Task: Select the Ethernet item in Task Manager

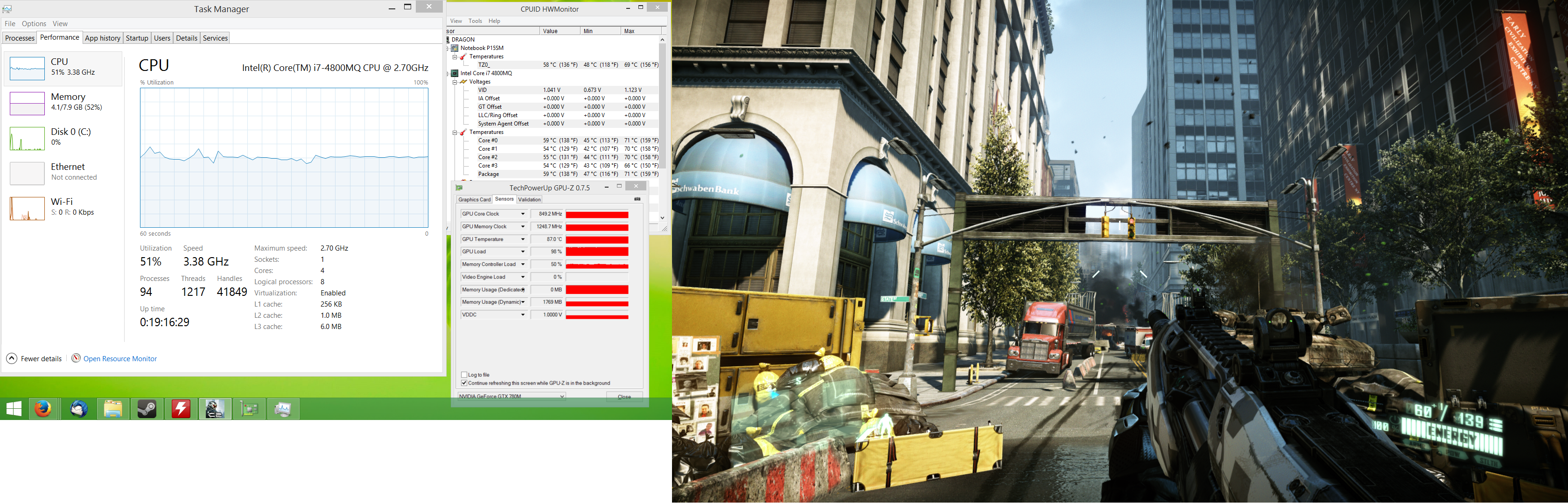Action: (63, 173)
